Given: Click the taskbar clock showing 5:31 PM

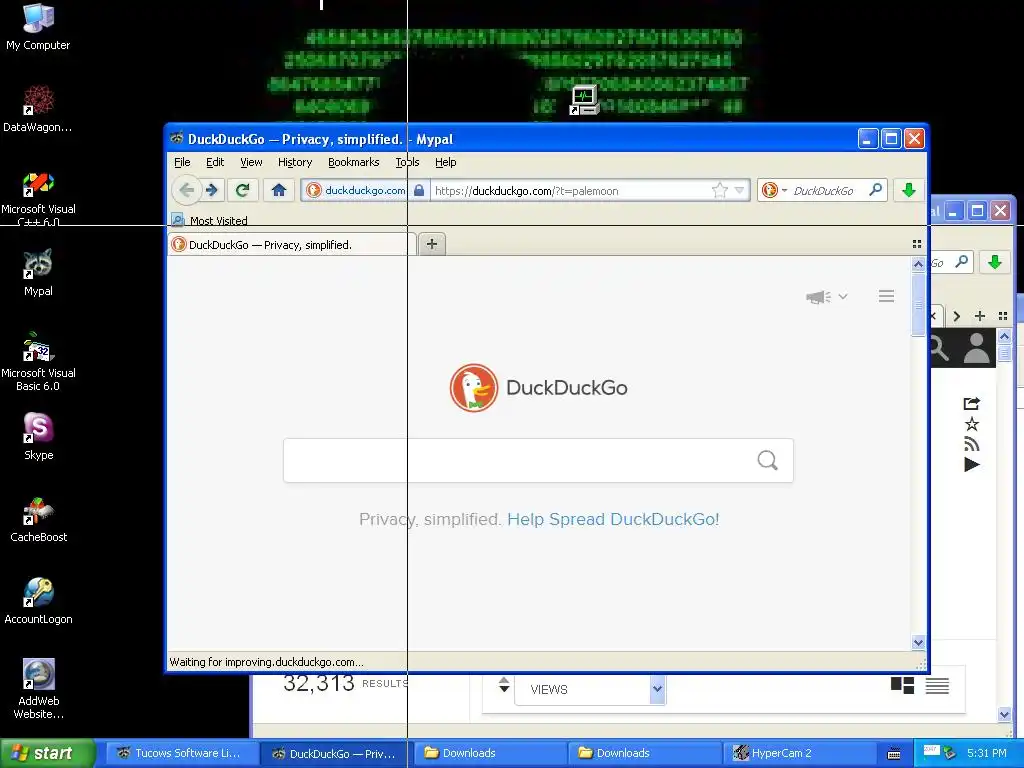Looking at the screenshot, I should (x=987, y=753).
